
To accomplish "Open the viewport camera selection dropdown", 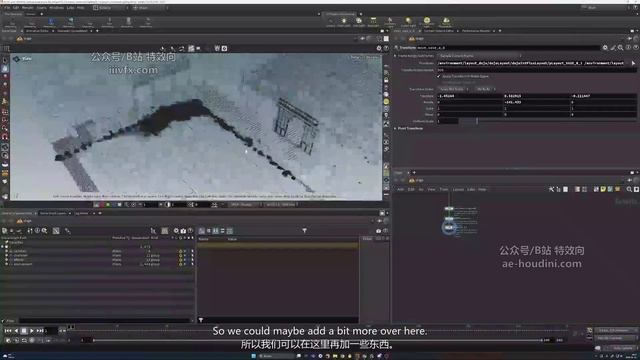I will [372, 58].
